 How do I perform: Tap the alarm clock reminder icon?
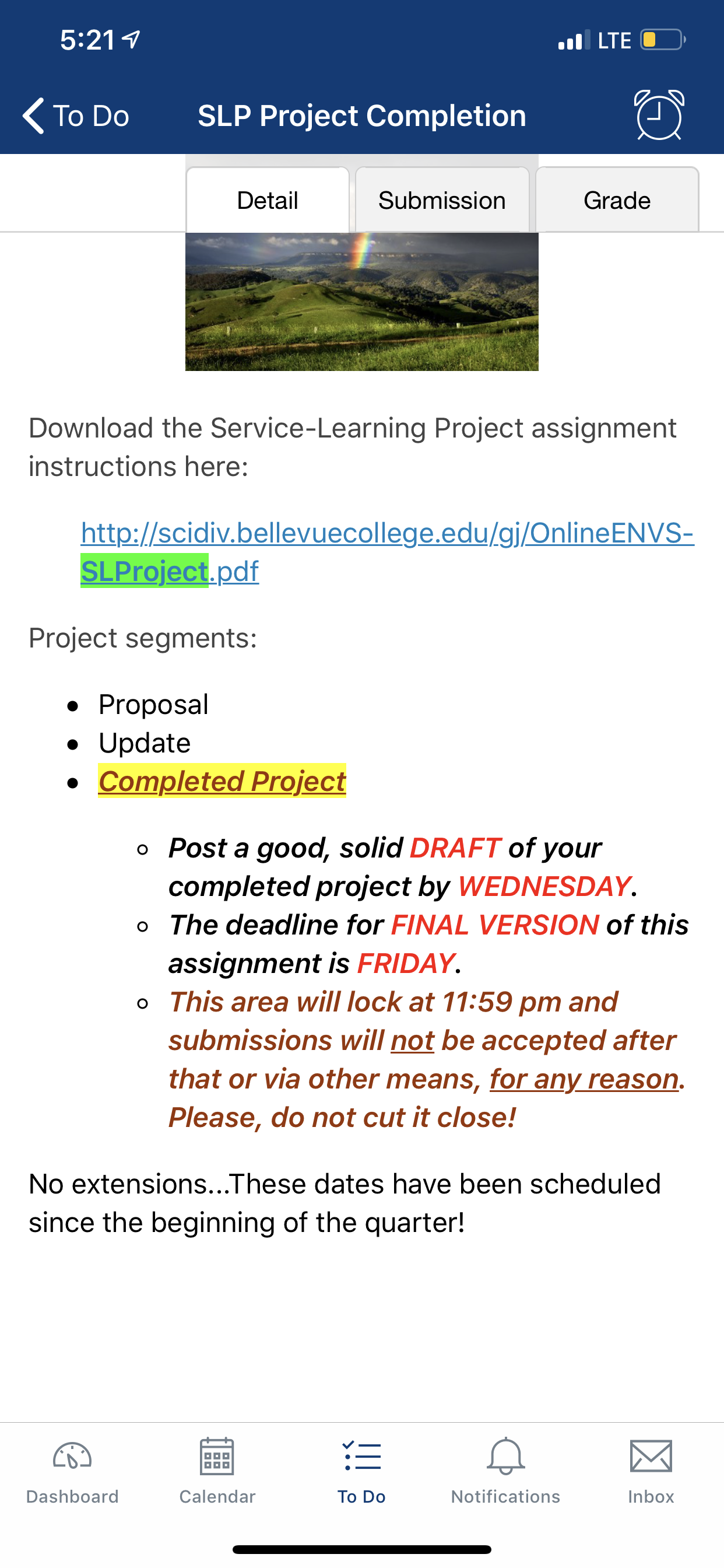pos(659,115)
